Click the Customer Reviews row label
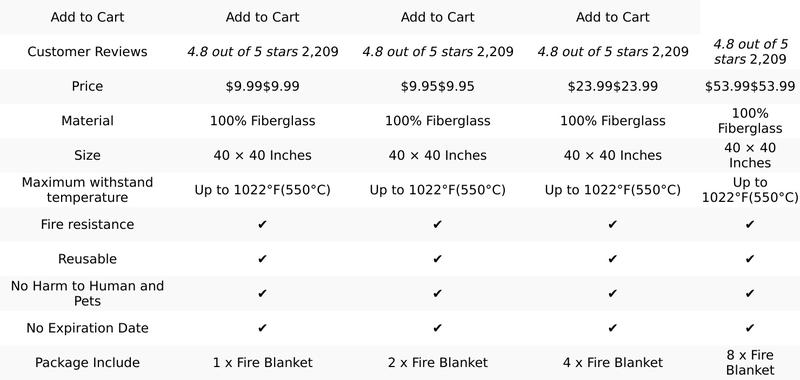This screenshot has width=800, height=380. (87, 52)
